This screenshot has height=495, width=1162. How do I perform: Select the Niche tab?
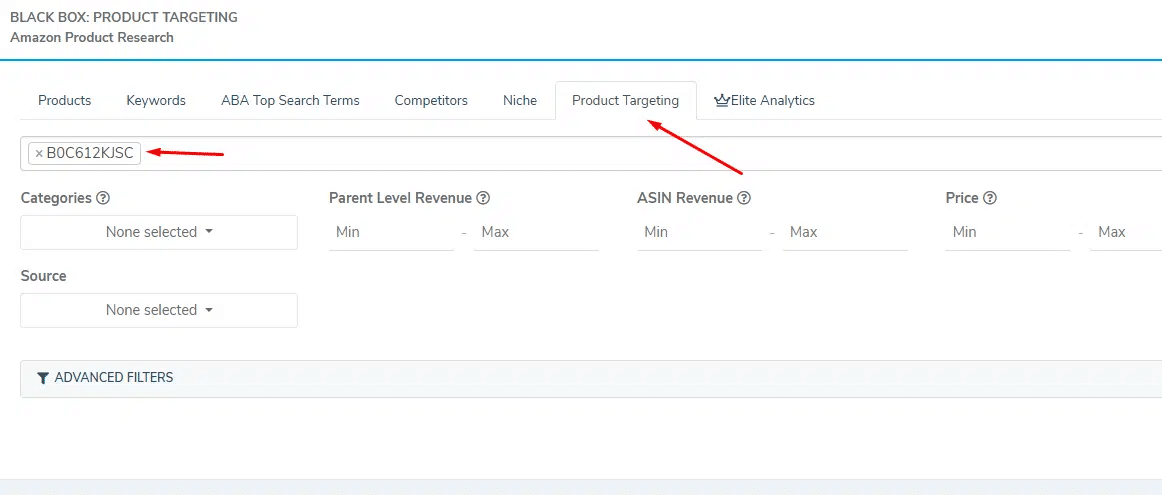520,100
